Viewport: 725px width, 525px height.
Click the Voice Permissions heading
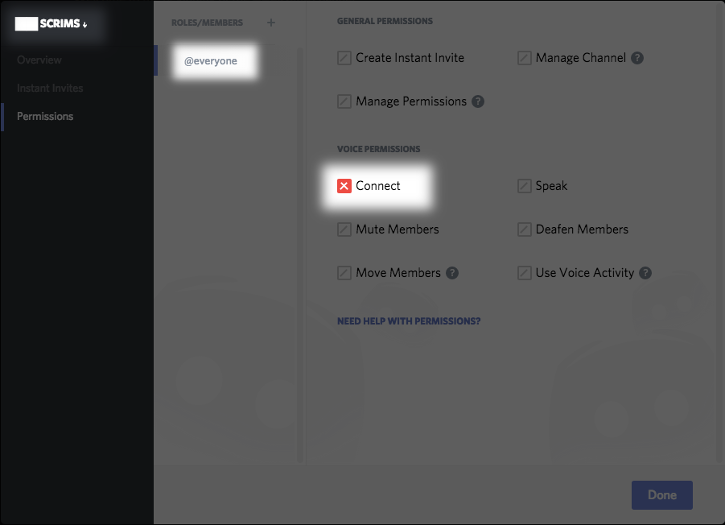(x=379, y=149)
